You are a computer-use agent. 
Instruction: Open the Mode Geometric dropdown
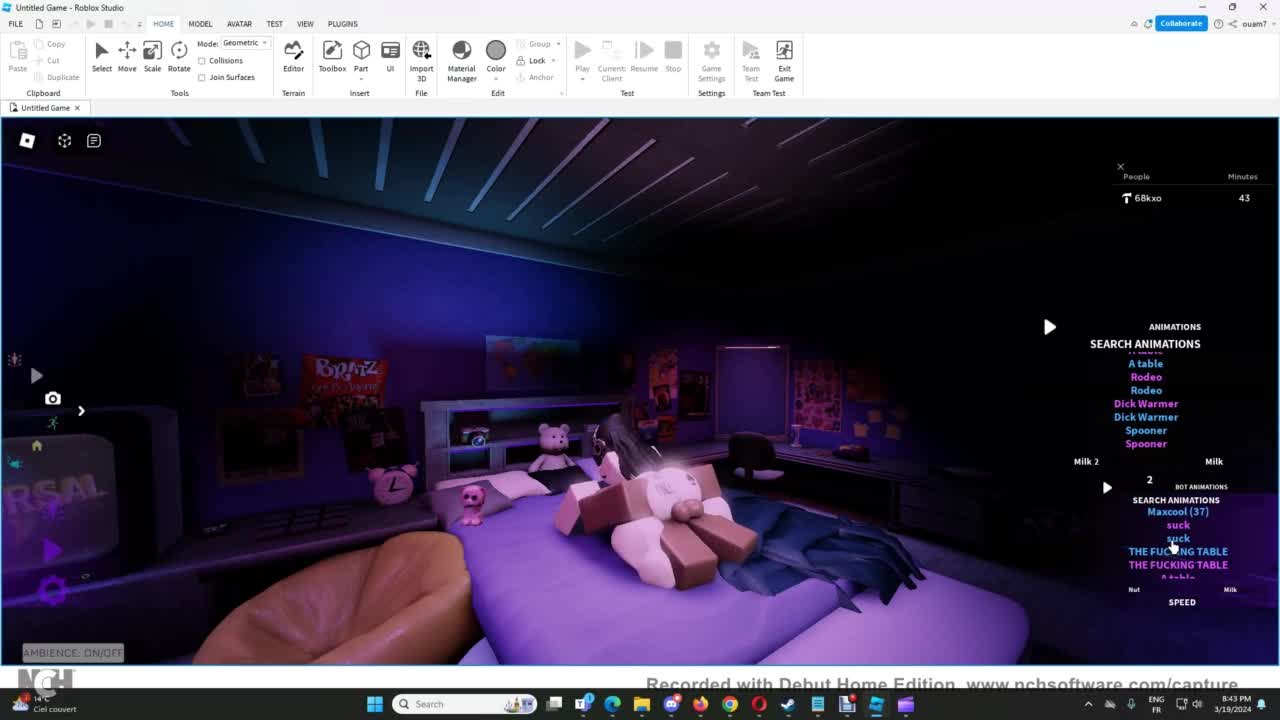[245, 43]
